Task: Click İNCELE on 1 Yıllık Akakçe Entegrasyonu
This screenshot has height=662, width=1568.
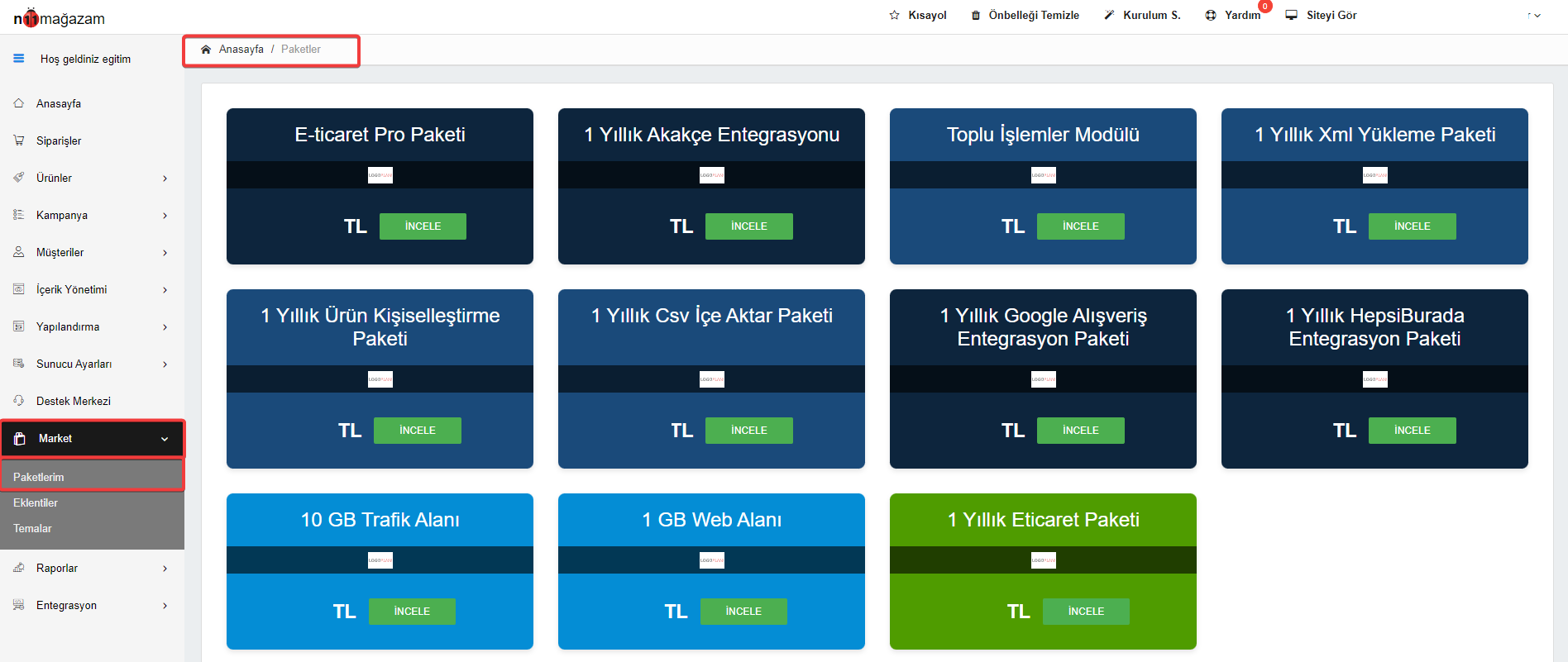Action: tap(749, 226)
